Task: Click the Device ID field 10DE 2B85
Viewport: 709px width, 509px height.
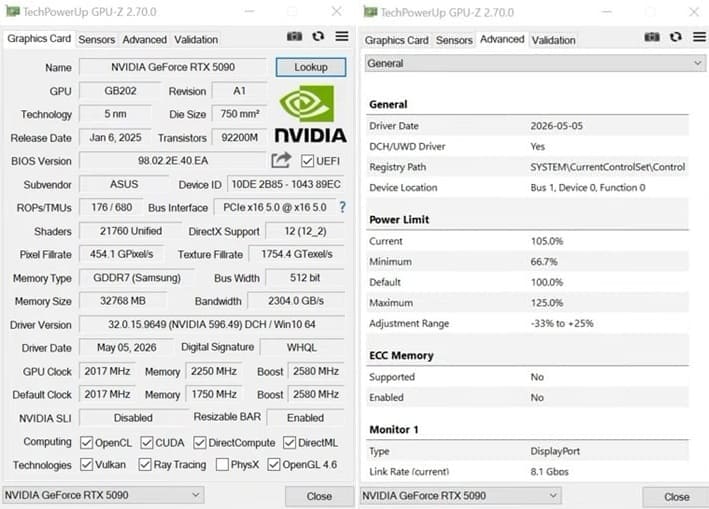Action: click(286, 184)
